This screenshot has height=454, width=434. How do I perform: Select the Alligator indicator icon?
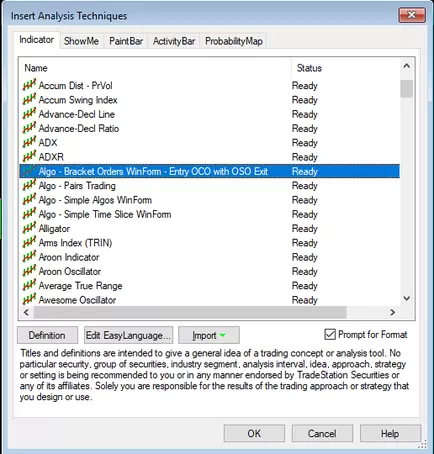(29, 228)
